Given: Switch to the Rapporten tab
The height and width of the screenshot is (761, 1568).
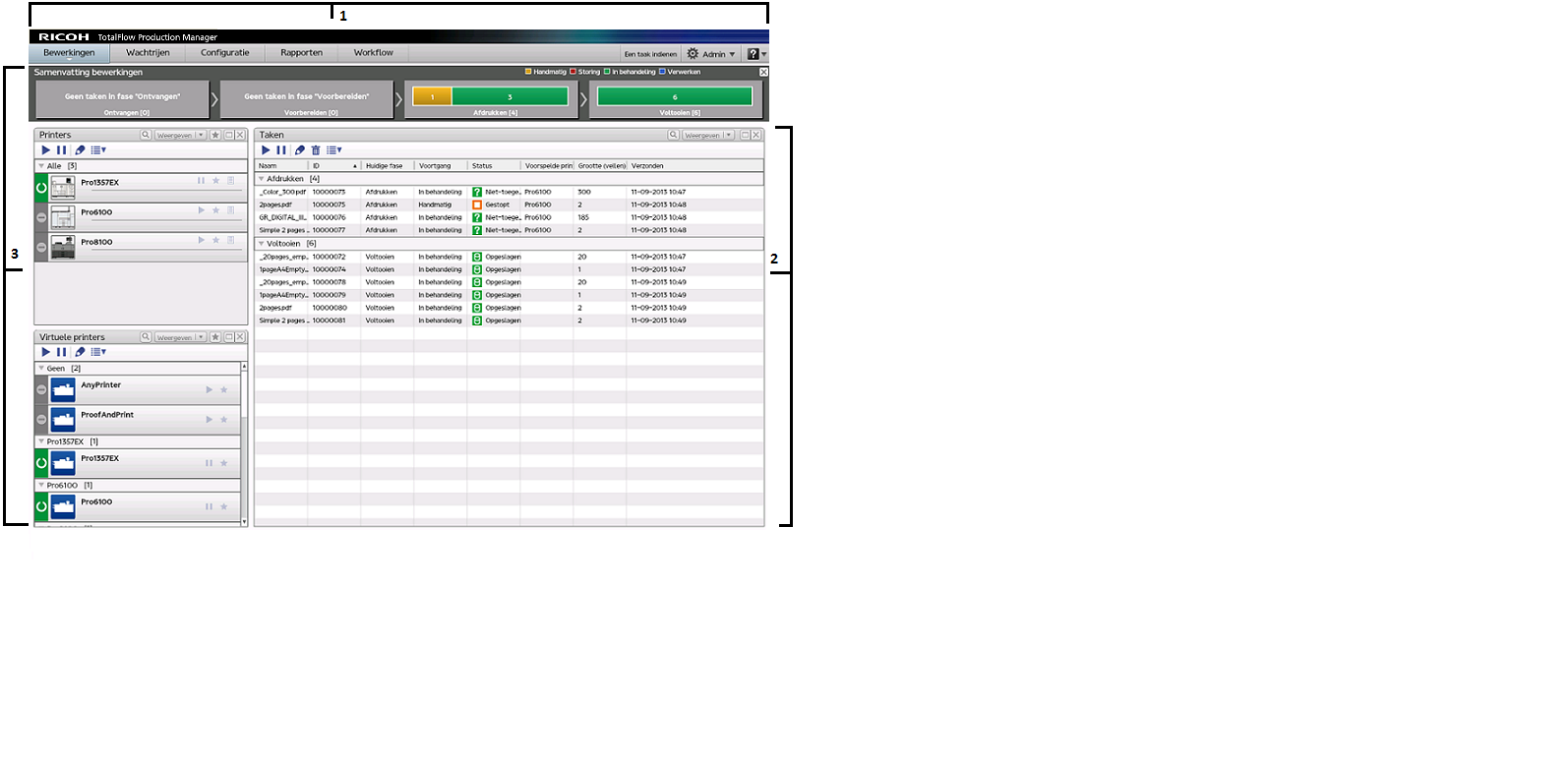Looking at the screenshot, I should 301,53.
